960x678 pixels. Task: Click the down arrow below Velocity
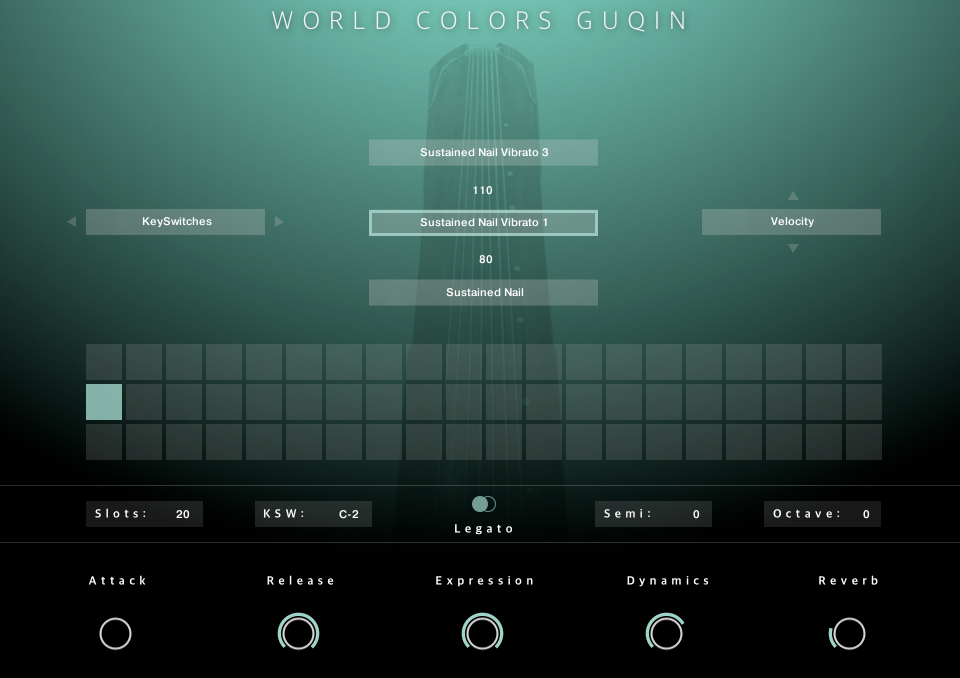pyautogui.click(x=793, y=248)
